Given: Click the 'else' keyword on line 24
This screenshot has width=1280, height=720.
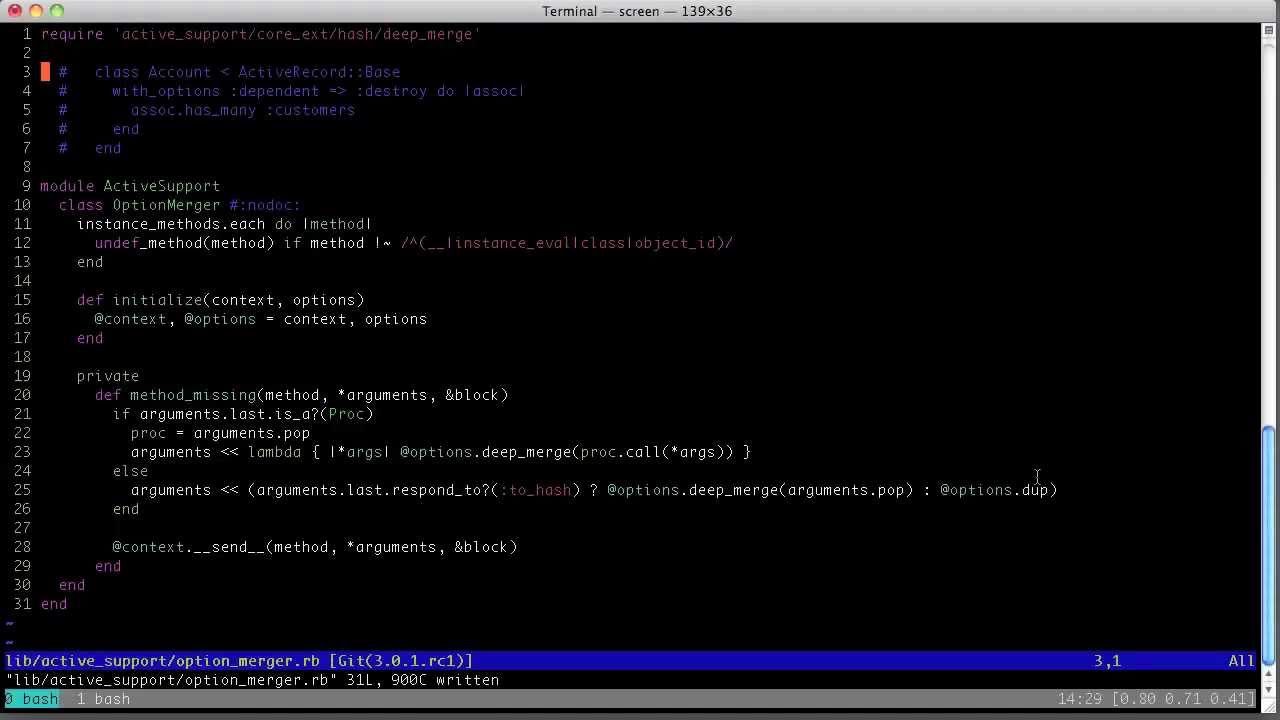Looking at the screenshot, I should point(130,471).
